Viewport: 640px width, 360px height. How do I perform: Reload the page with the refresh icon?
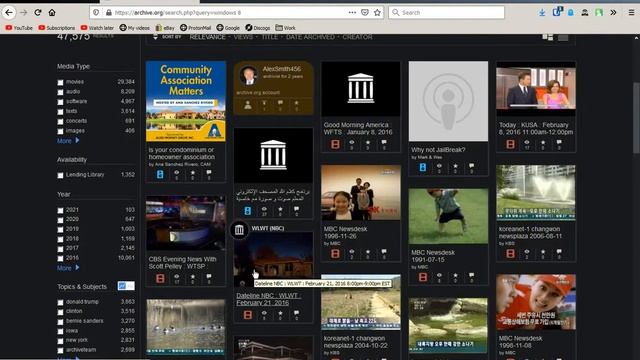[38, 13]
